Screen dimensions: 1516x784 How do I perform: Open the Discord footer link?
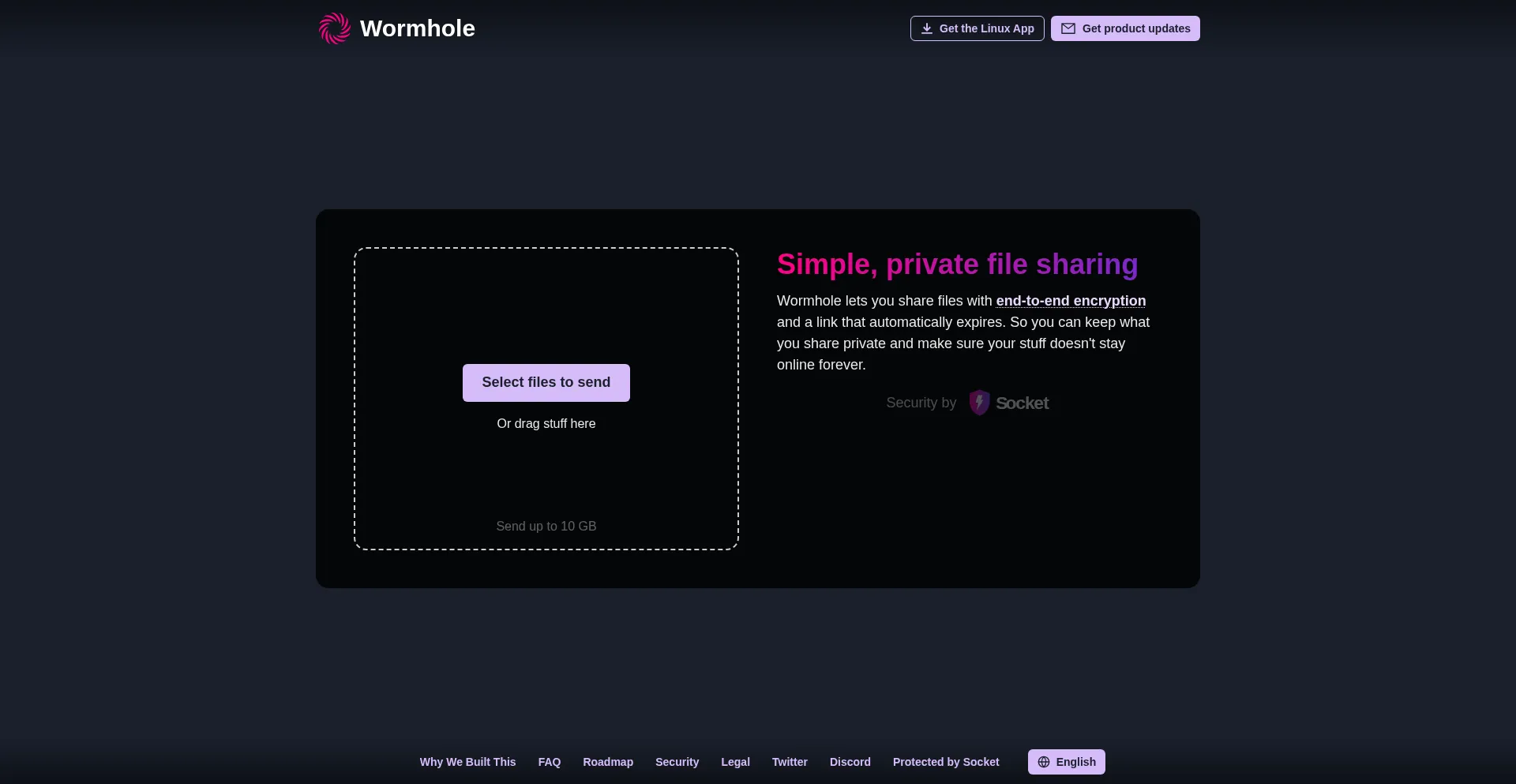pos(850,762)
